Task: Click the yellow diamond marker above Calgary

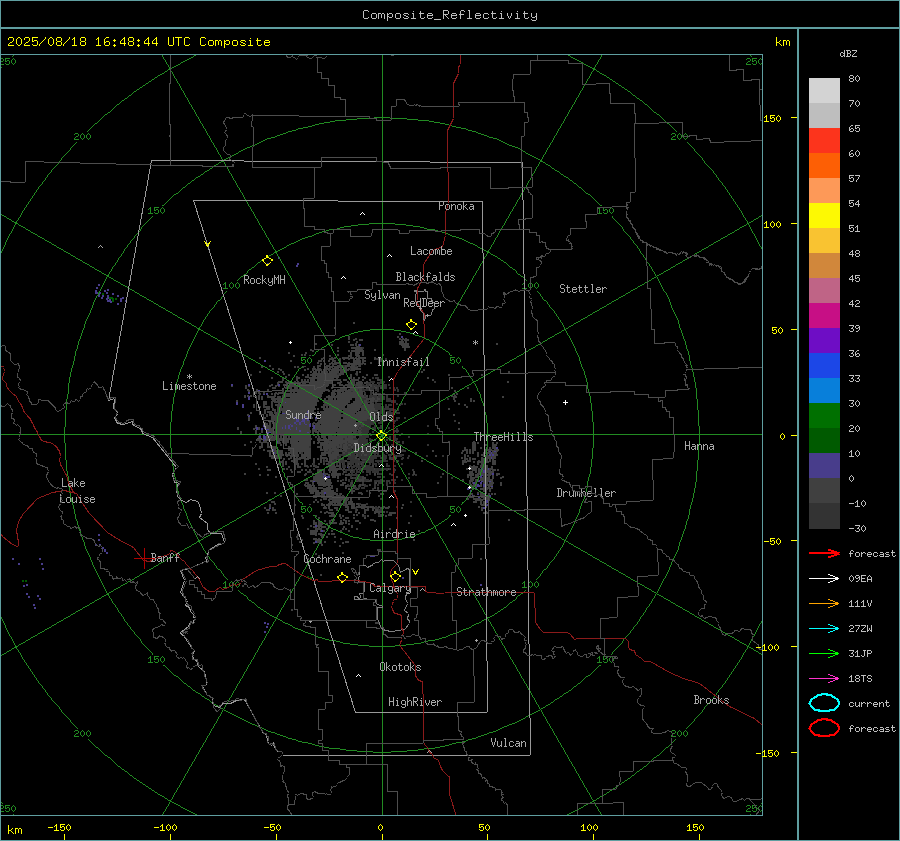Action: click(x=395, y=576)
